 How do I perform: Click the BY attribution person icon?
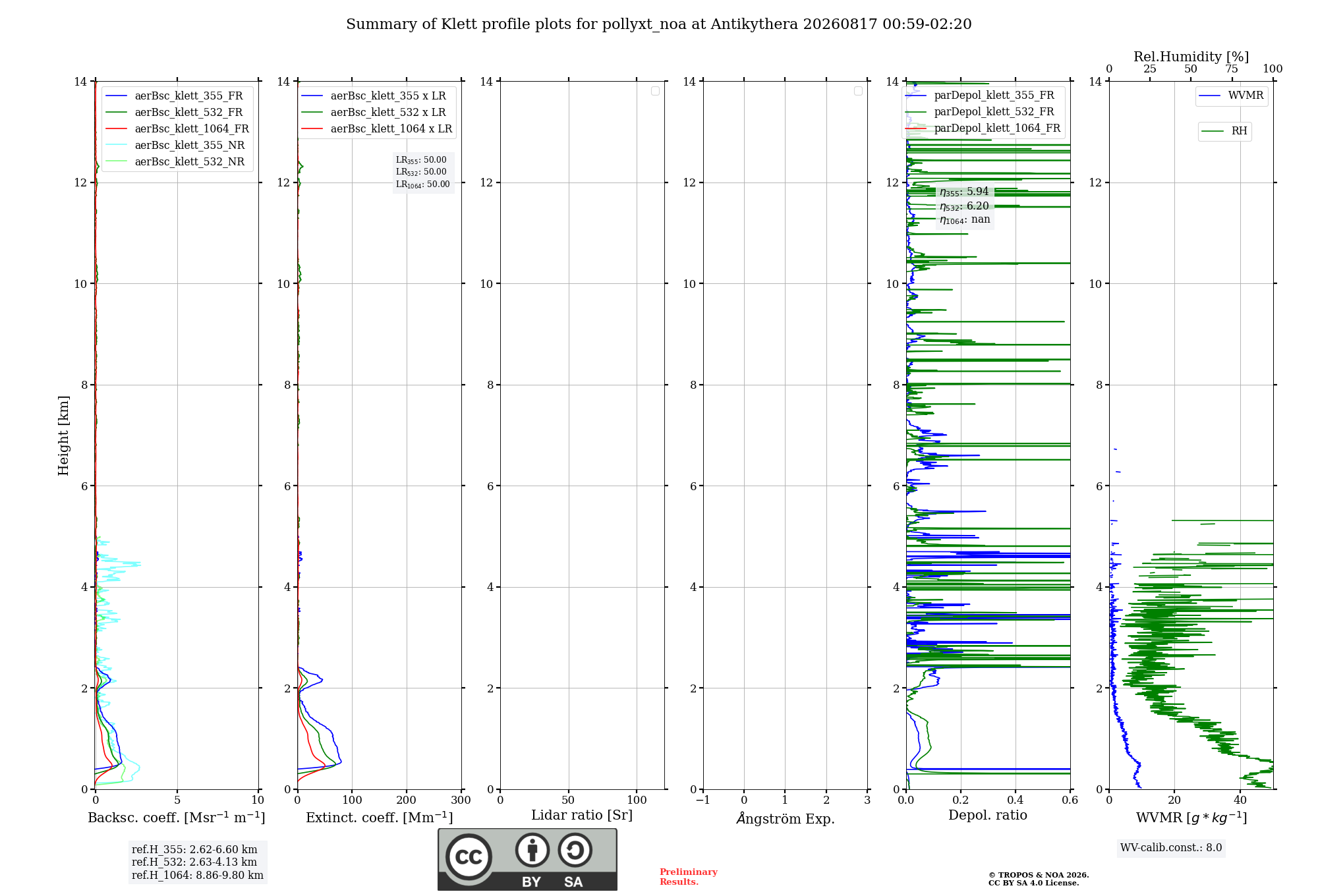[532, 850]
